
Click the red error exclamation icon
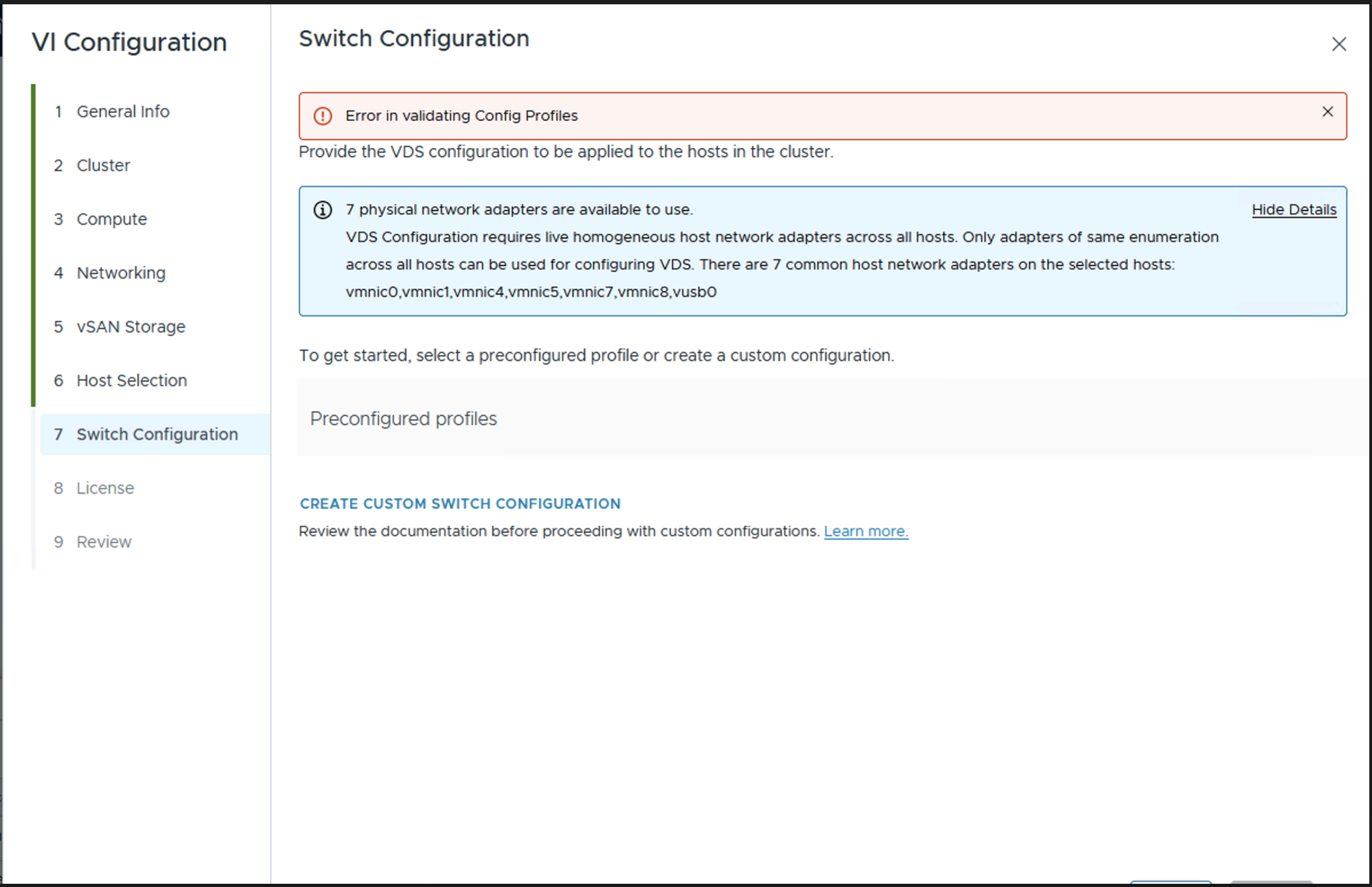[322, 116]
